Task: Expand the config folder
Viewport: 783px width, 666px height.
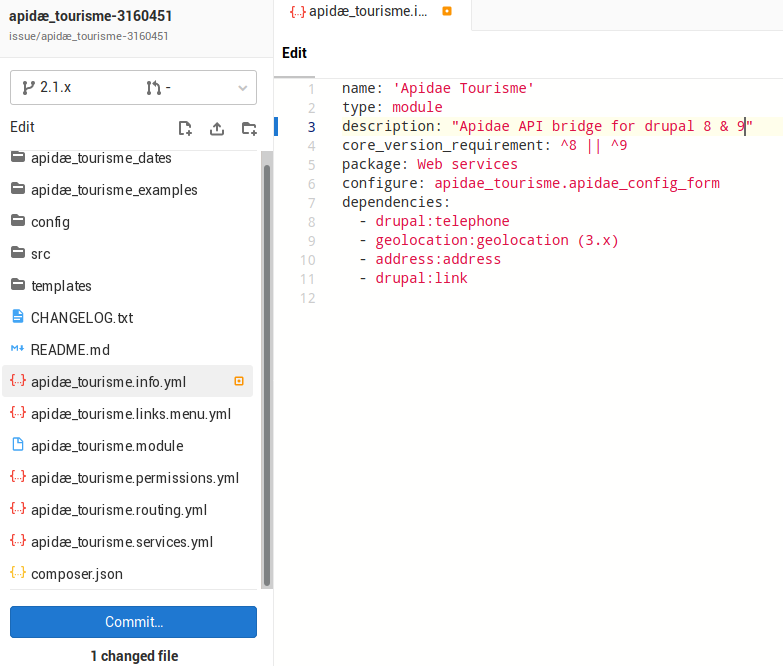Action: click(50, 222)
